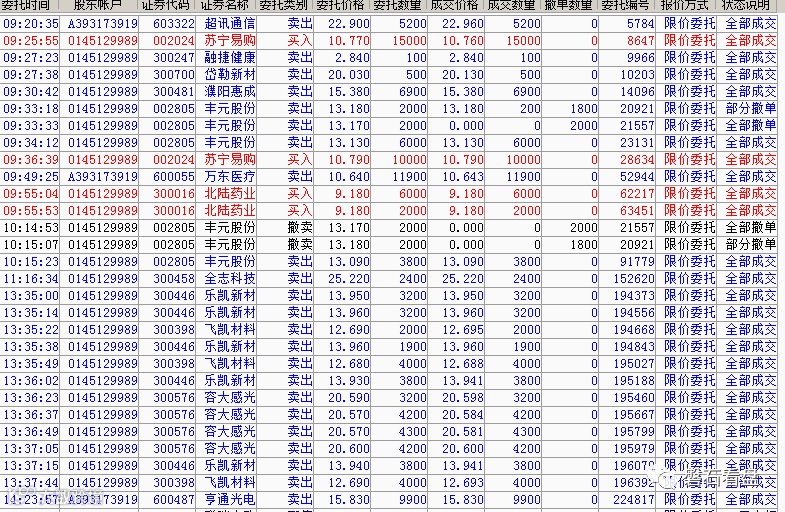Select order number 9966
Screen dimensions: 785x512
(x=640, y=58)
